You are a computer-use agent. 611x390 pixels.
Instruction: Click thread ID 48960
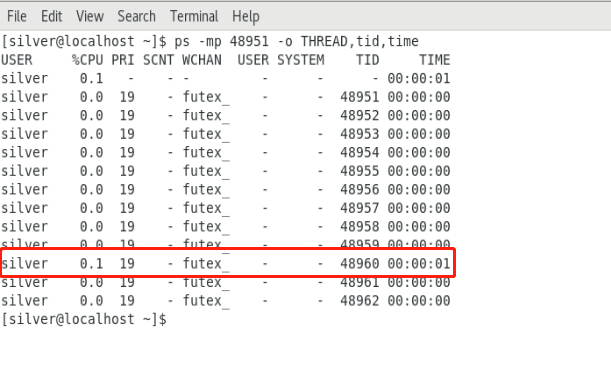tap(360, 264)
